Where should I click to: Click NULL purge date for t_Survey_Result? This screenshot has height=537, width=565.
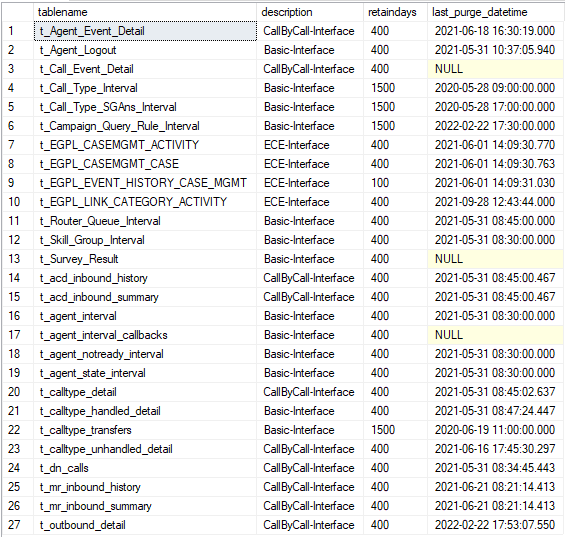pos(495,259)
